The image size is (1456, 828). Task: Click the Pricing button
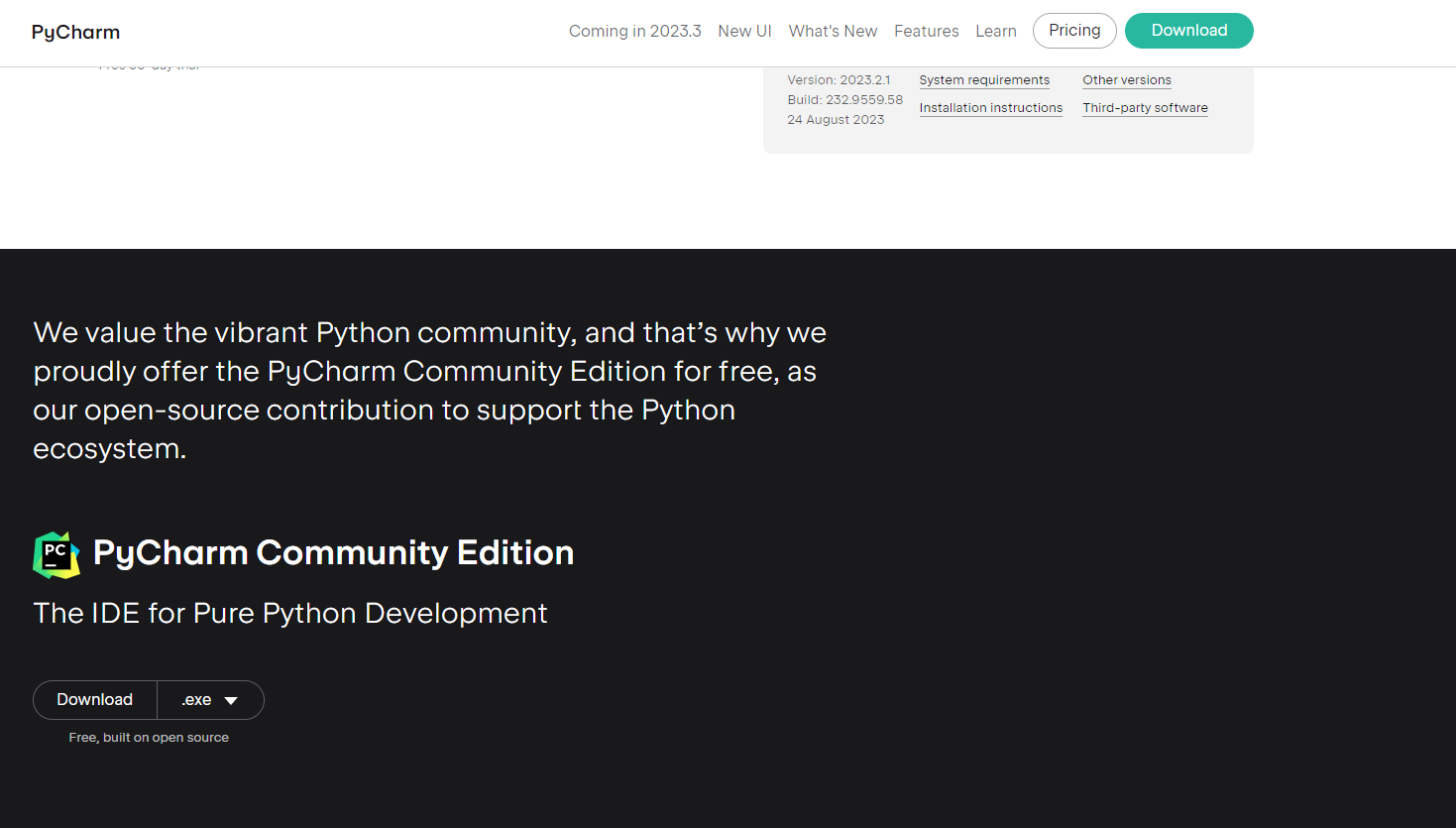tap(1074, 31)
